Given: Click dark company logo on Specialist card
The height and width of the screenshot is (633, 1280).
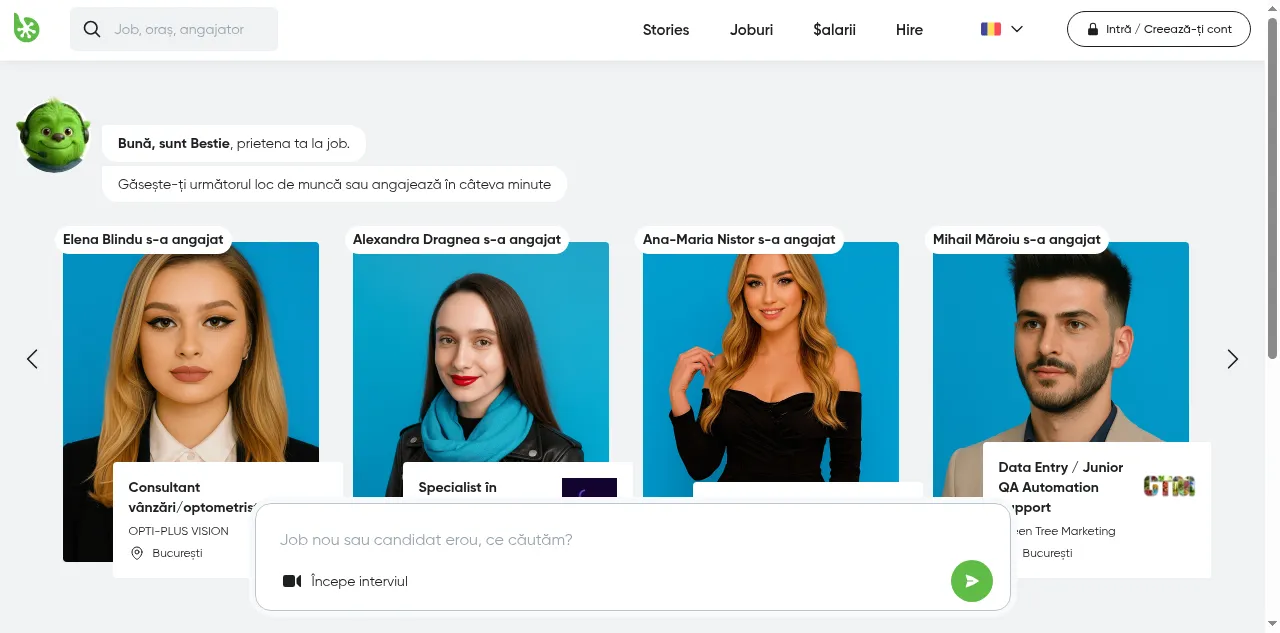Looking at the screenshot, I should pos(589,488).
